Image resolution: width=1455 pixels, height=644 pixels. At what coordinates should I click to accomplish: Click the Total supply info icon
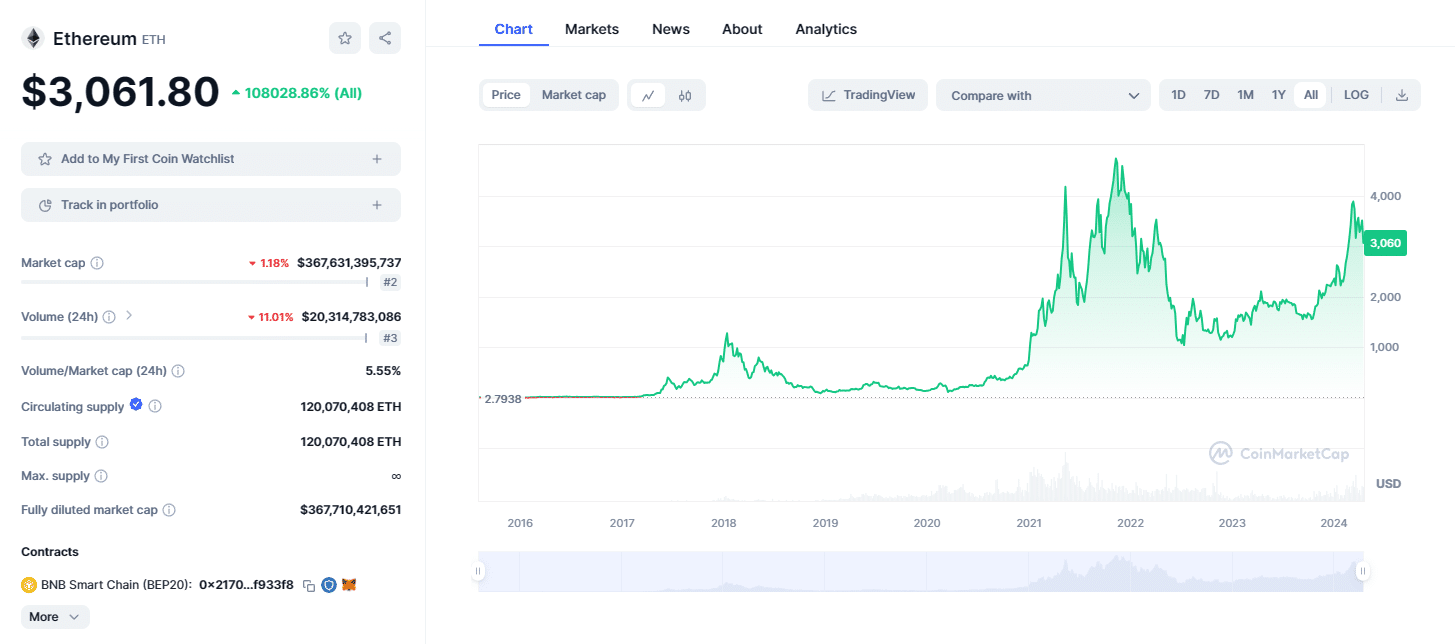point(102,442)
